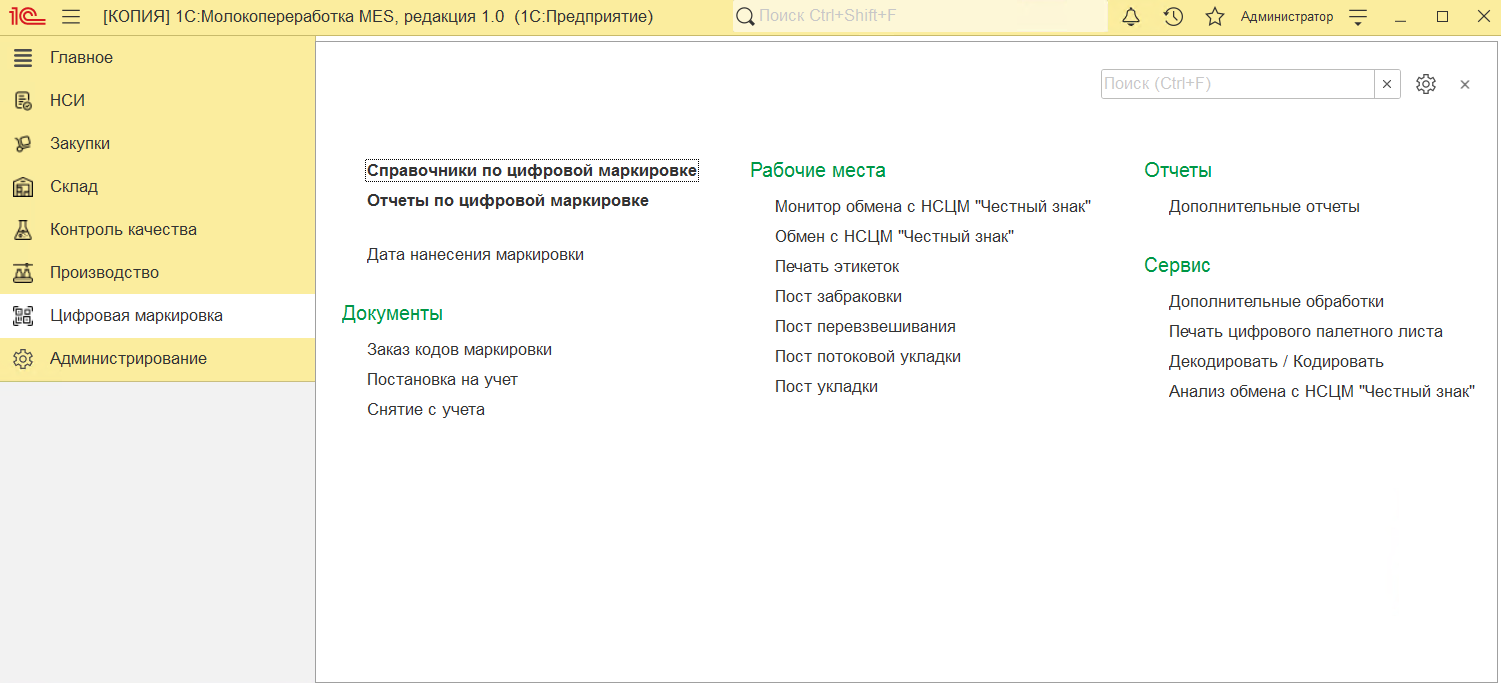Open the history clock icon
Image resolution: width=1501 pixels, height=683 pixels.
point(1173,17)
